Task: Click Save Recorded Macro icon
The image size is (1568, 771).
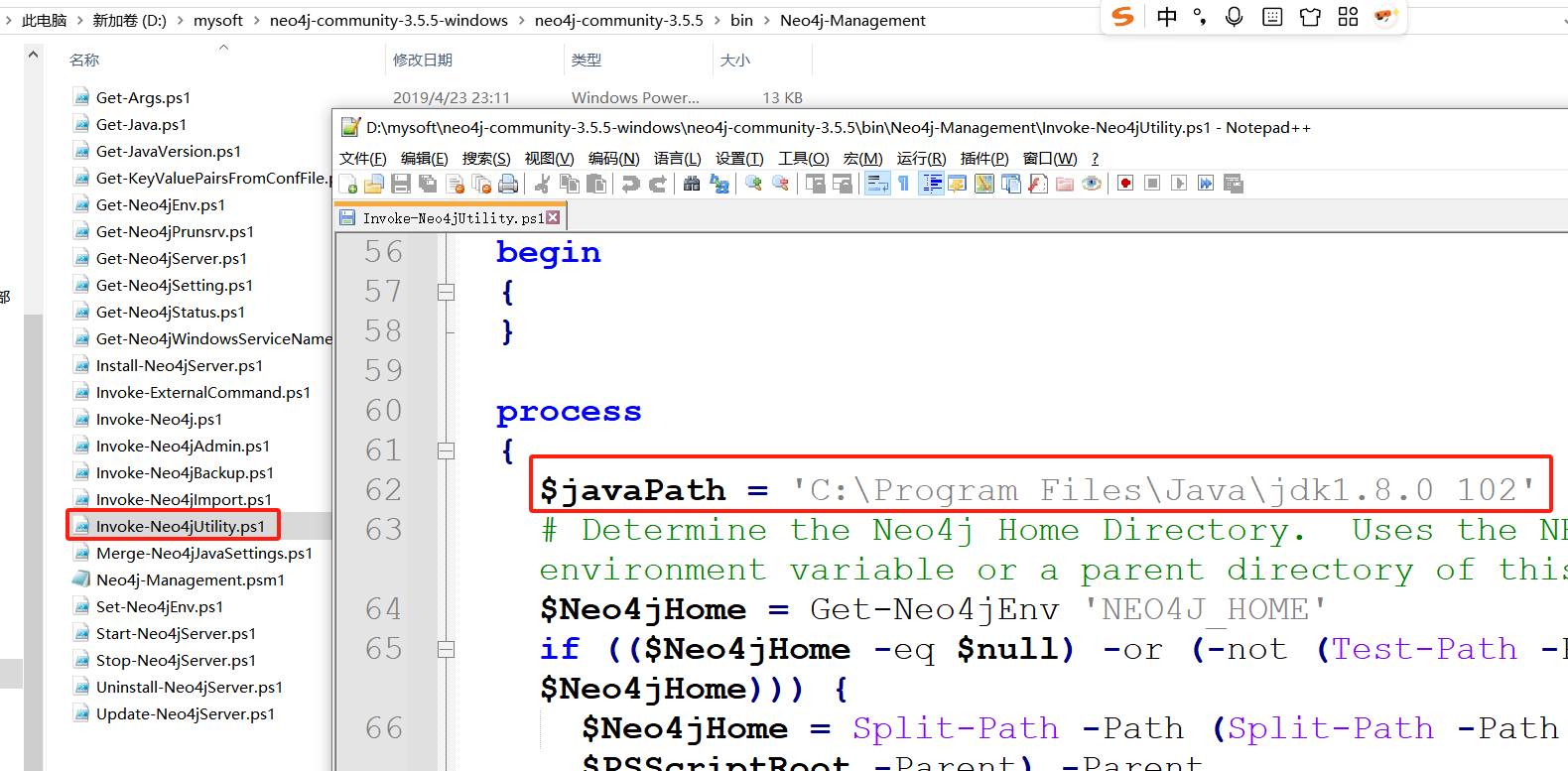Action: pyautogui.click(x=1233, y=184)
